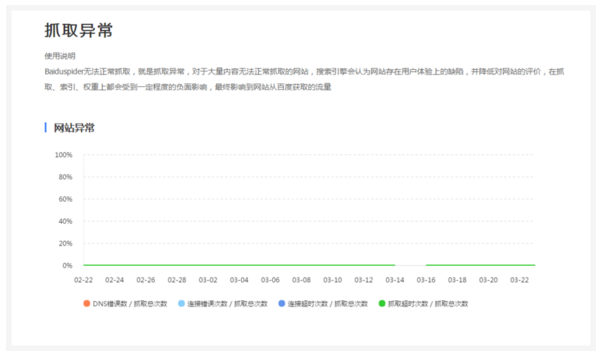Click the 03-20 date label
The height and width of the screenshot is (364, 597).
(x=488, y=280)
